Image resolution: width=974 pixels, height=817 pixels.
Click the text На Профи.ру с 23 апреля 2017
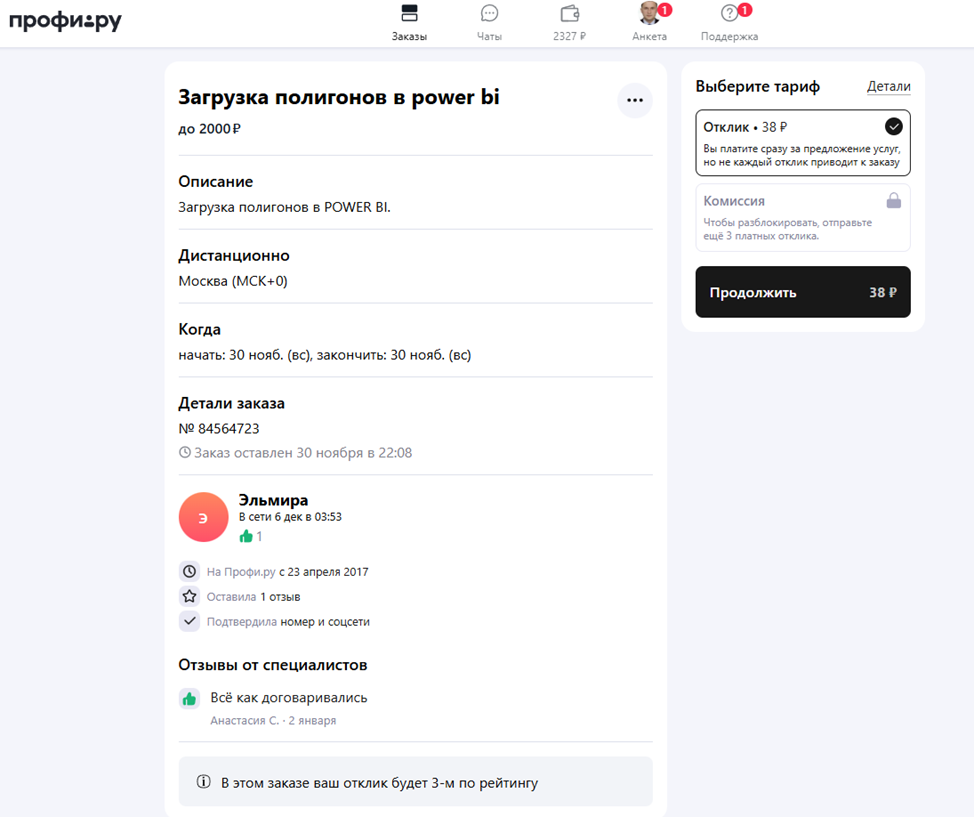[x=288, y=572]
